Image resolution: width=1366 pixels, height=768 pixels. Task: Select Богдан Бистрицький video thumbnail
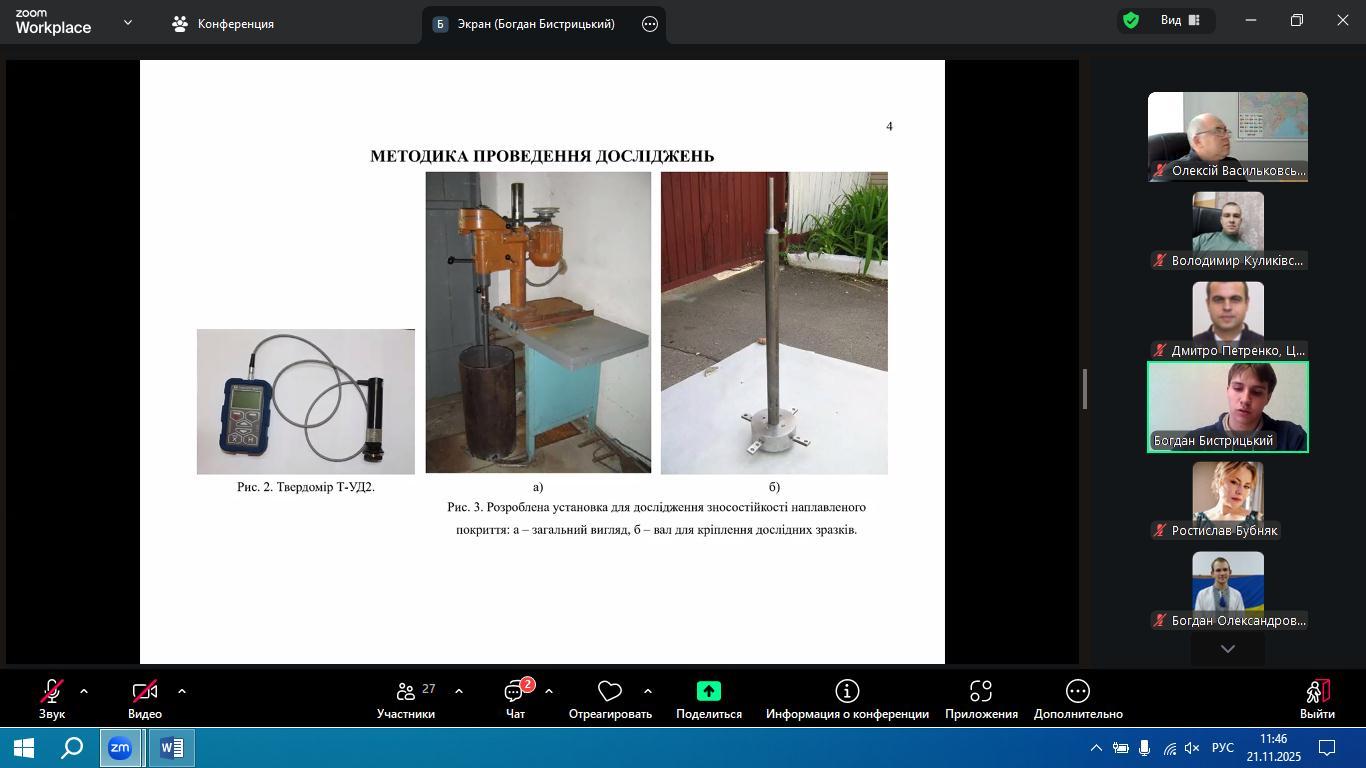(1227, 407)
